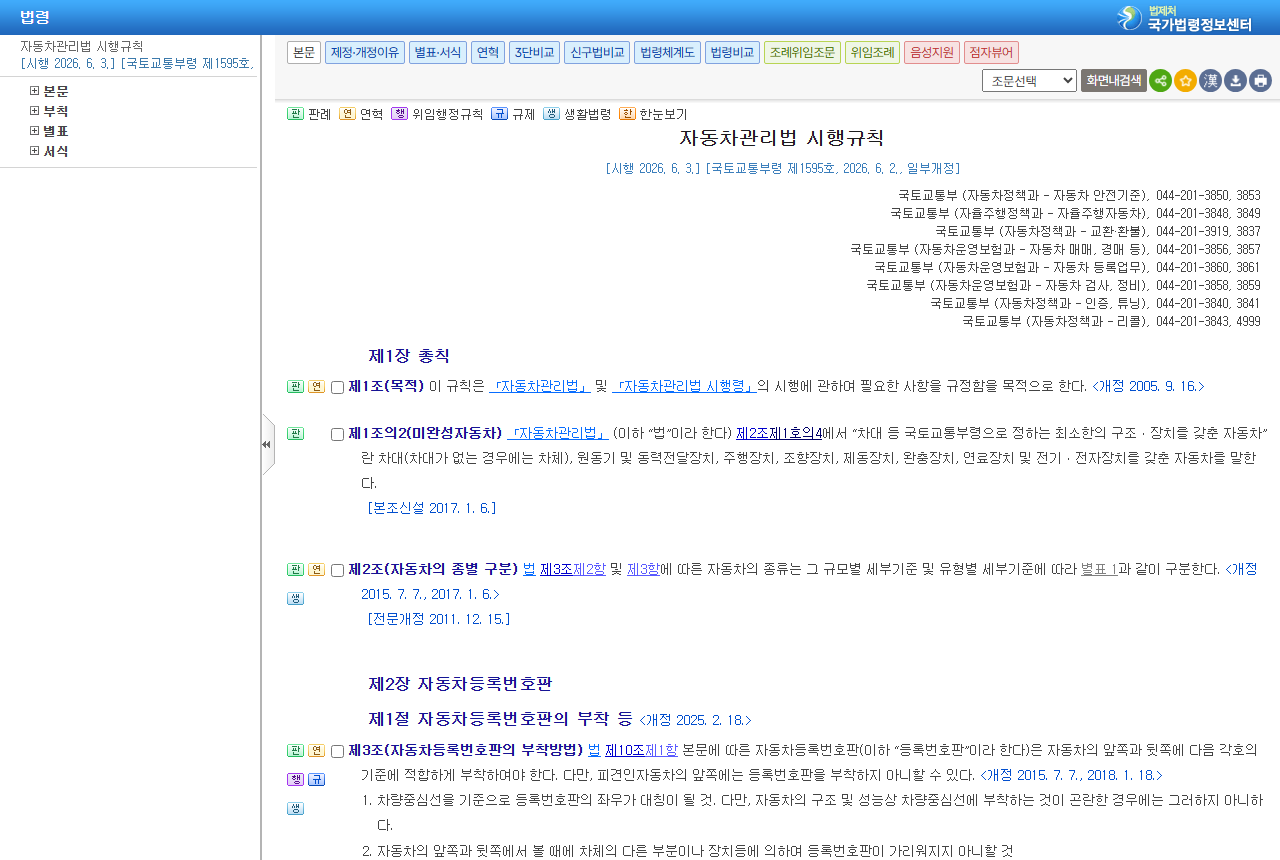Open the 제3조제2항 link in 제2조
1280x860 pixels.
tap(573, 570)
